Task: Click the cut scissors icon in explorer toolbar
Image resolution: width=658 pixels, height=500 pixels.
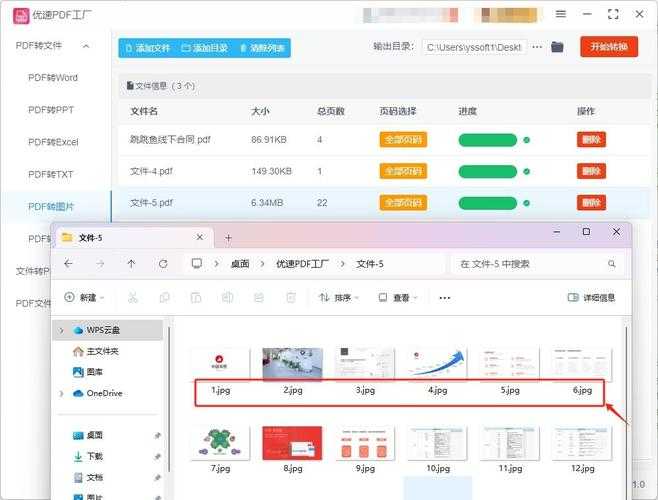Action: 133,298
